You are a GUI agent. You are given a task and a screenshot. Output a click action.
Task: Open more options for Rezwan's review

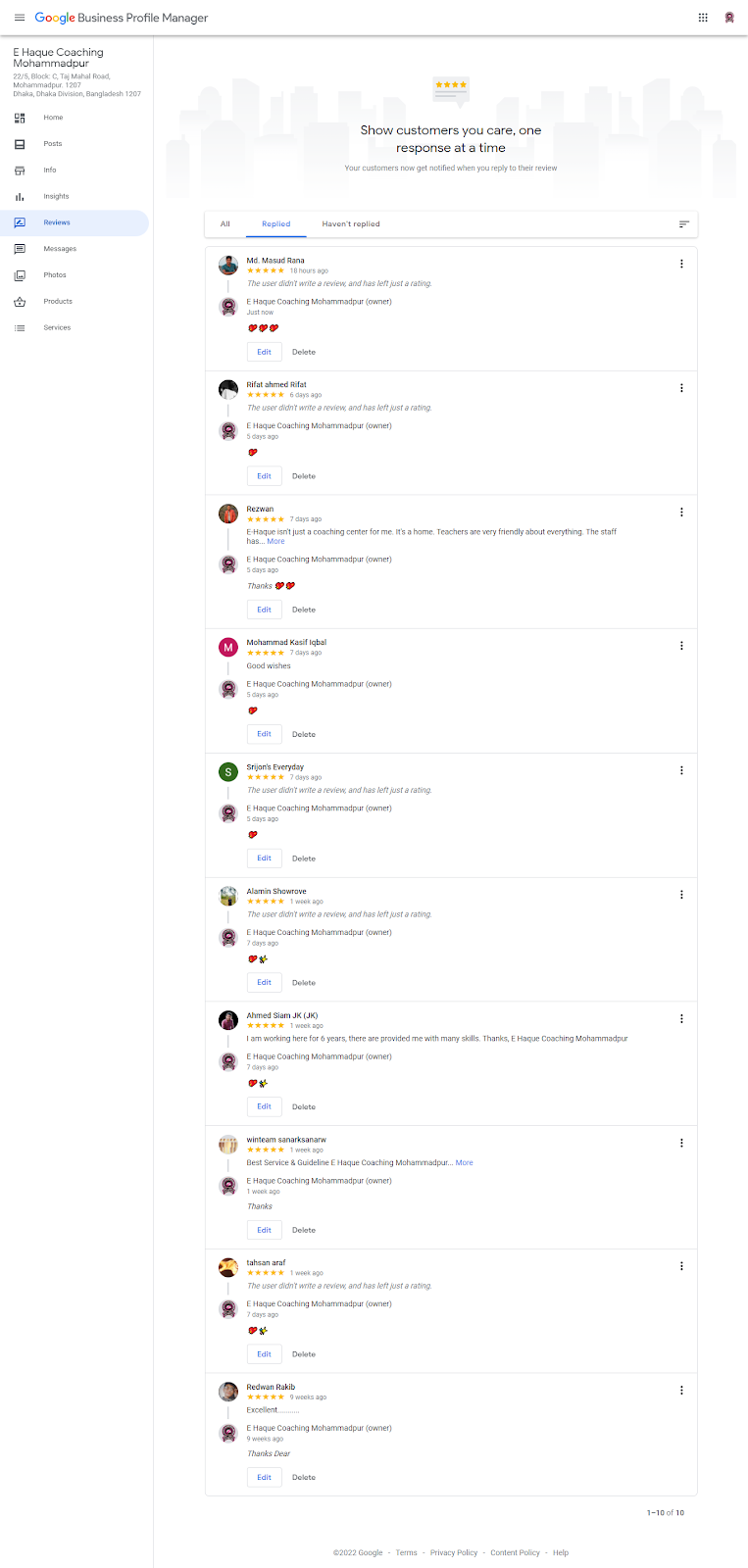681,513
